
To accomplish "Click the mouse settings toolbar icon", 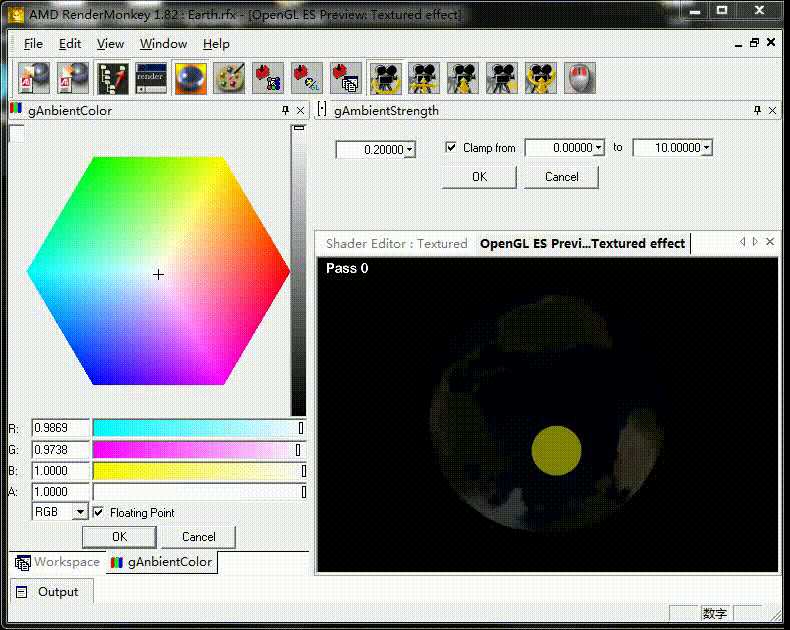I will [580, 78].
